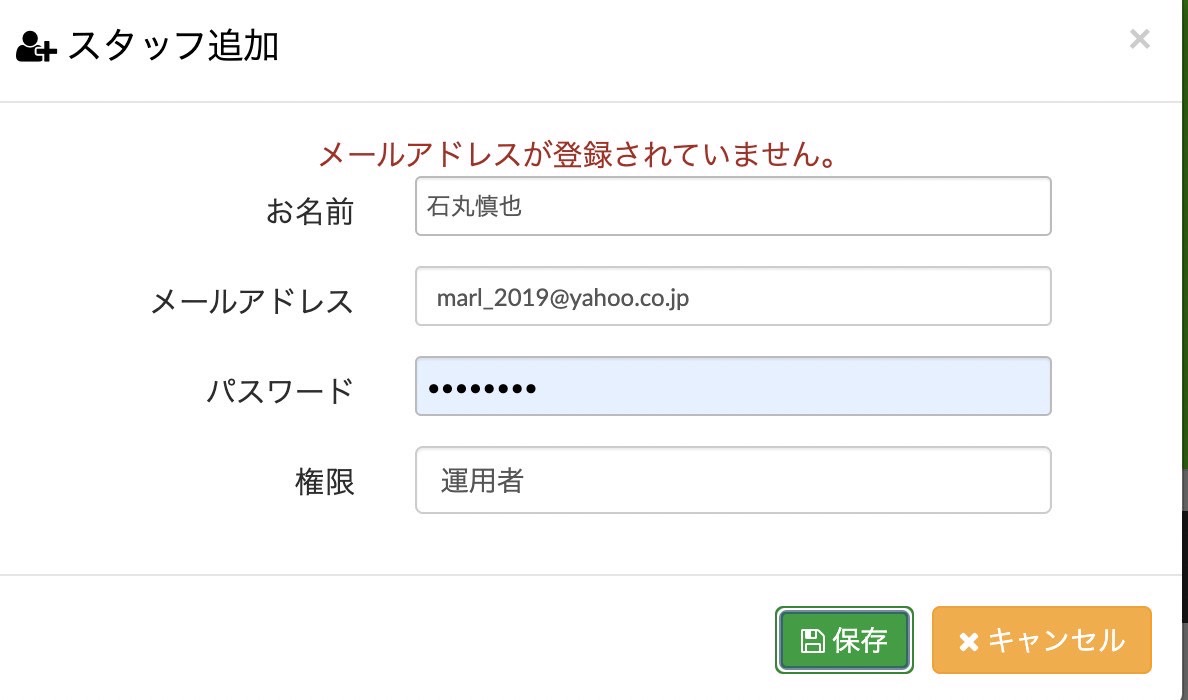Close the スタッフ追加 dialog with the X
This screenshot has height=700, width=1188.
[x=1140, y=39]
